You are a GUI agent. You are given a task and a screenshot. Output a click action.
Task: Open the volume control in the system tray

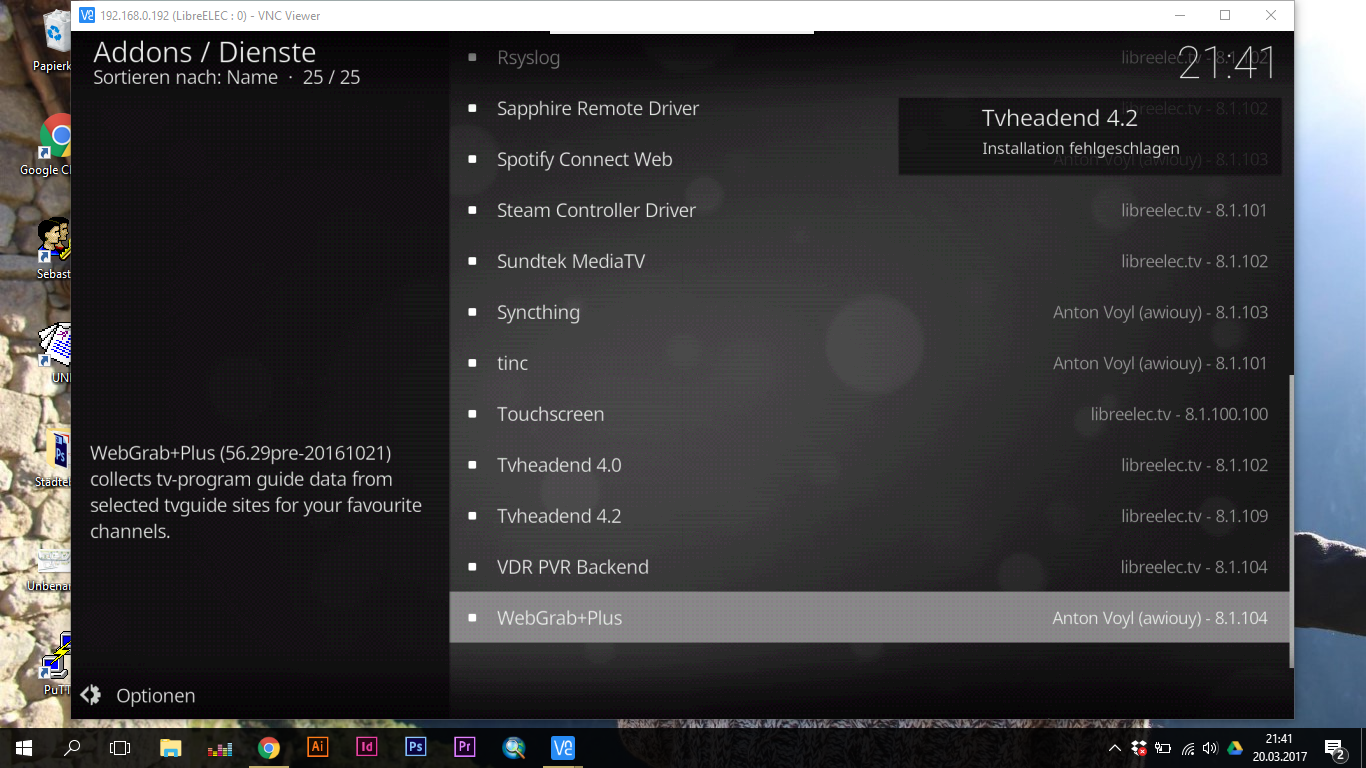click(x=1210, y=747)
